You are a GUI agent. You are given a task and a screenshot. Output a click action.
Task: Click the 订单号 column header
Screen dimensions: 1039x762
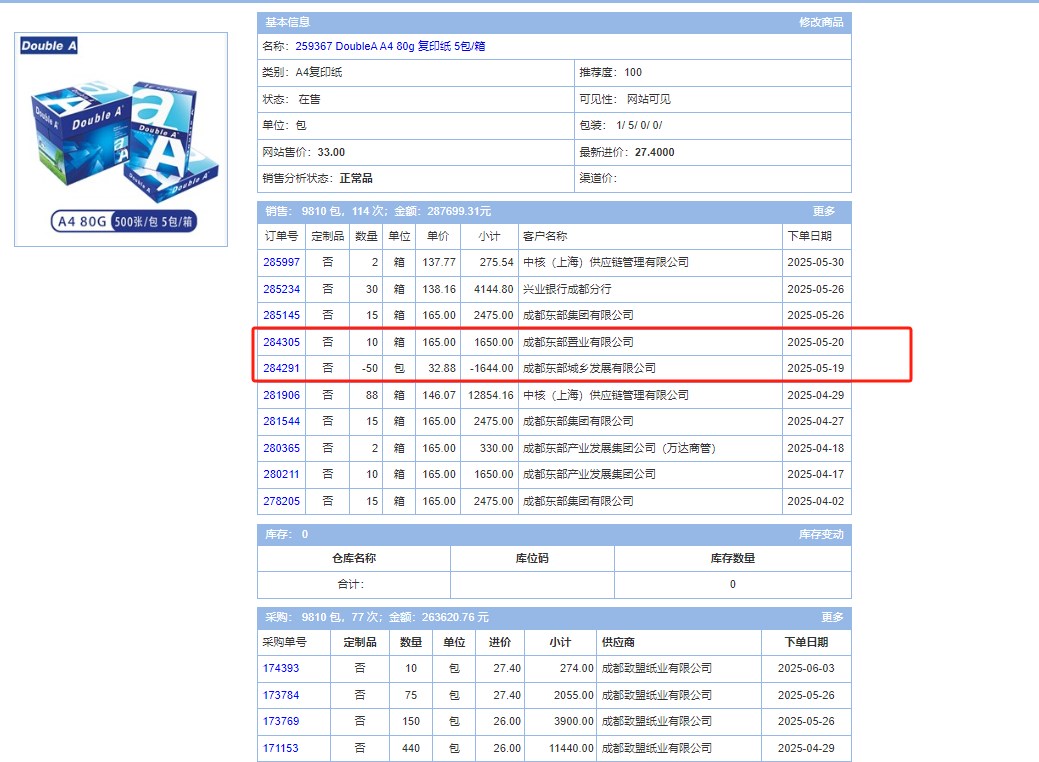pos(282,236)
